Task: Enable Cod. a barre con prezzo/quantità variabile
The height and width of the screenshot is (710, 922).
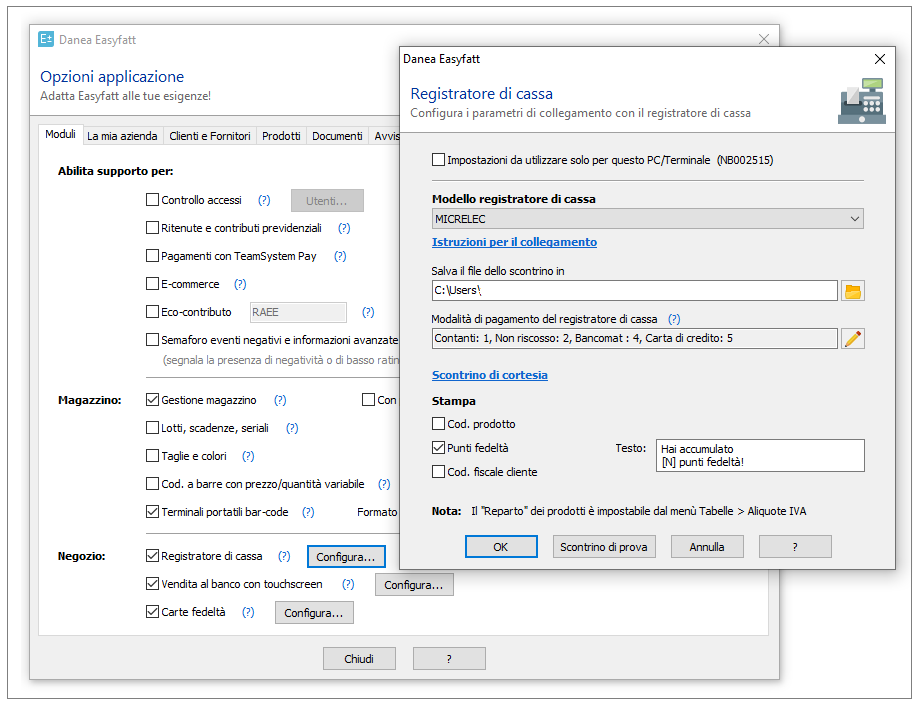Action: [x=152, y=484]
